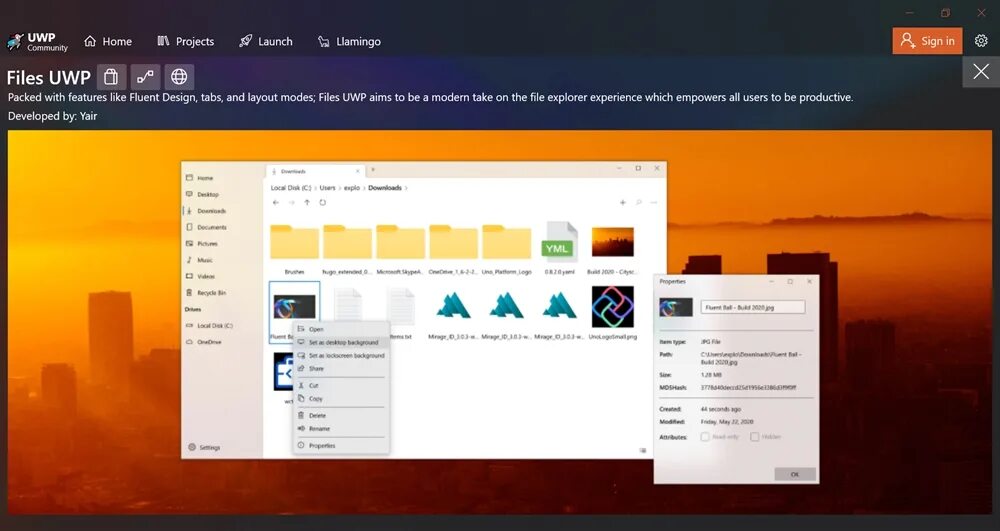The image size is (1000, 531).
Task: Open the Launch page
Action: [265, 41]
